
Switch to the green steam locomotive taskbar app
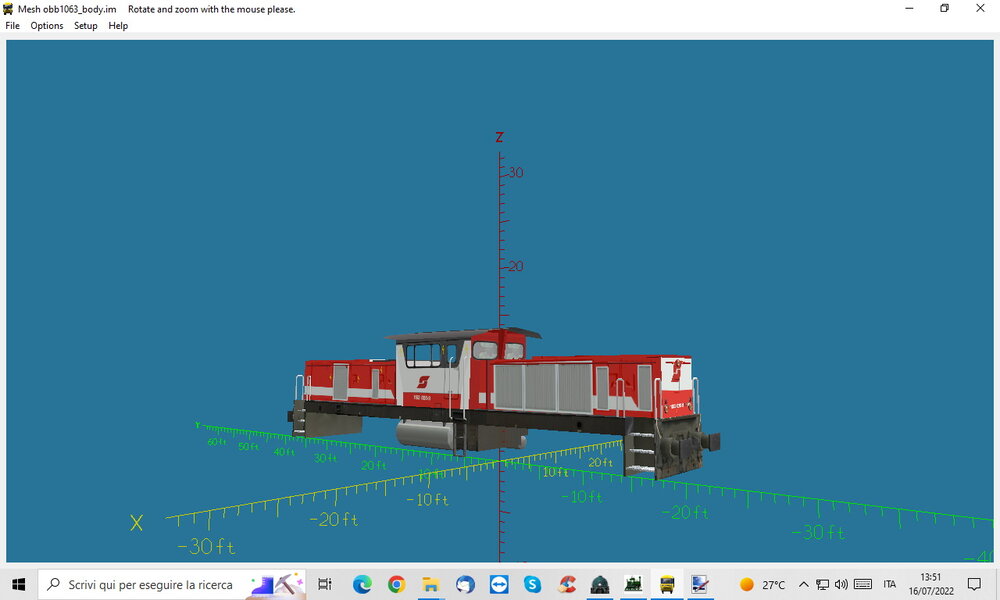pyautogui.click(x=633, y=584)
